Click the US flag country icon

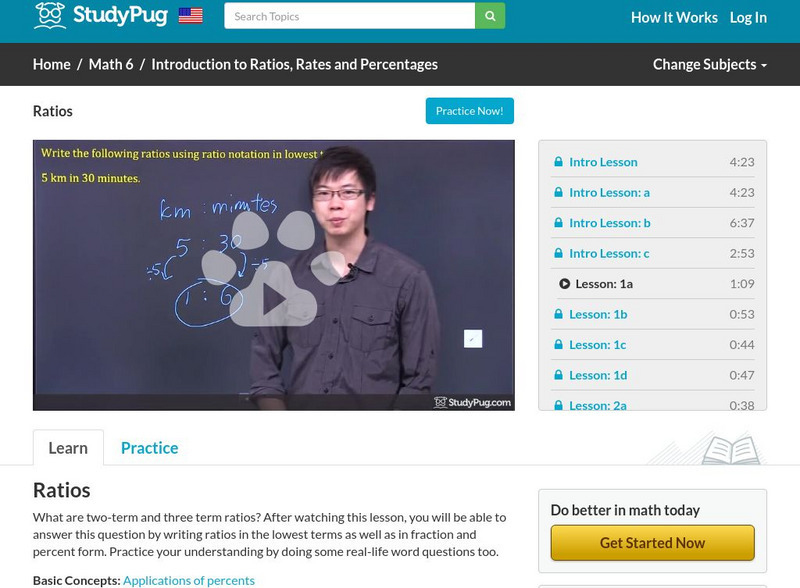point(190,16)
